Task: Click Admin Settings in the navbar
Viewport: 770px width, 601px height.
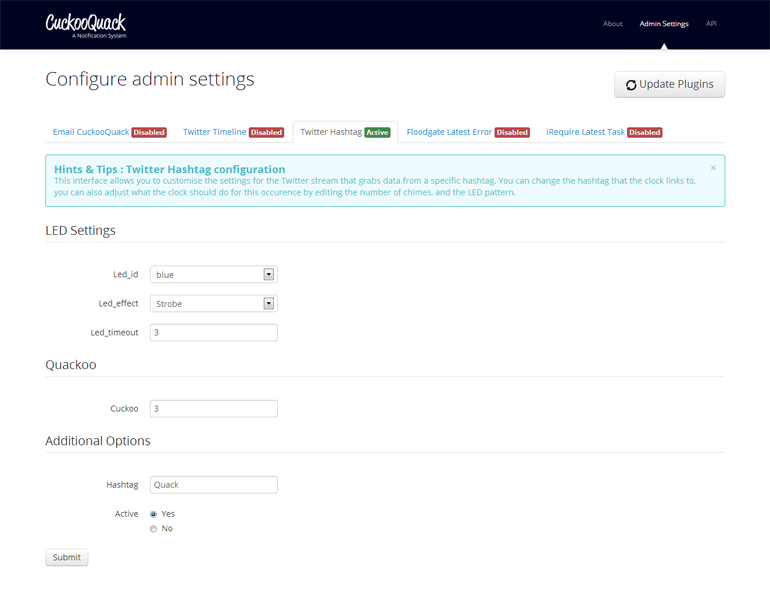Action: click(x=664, y=24)
